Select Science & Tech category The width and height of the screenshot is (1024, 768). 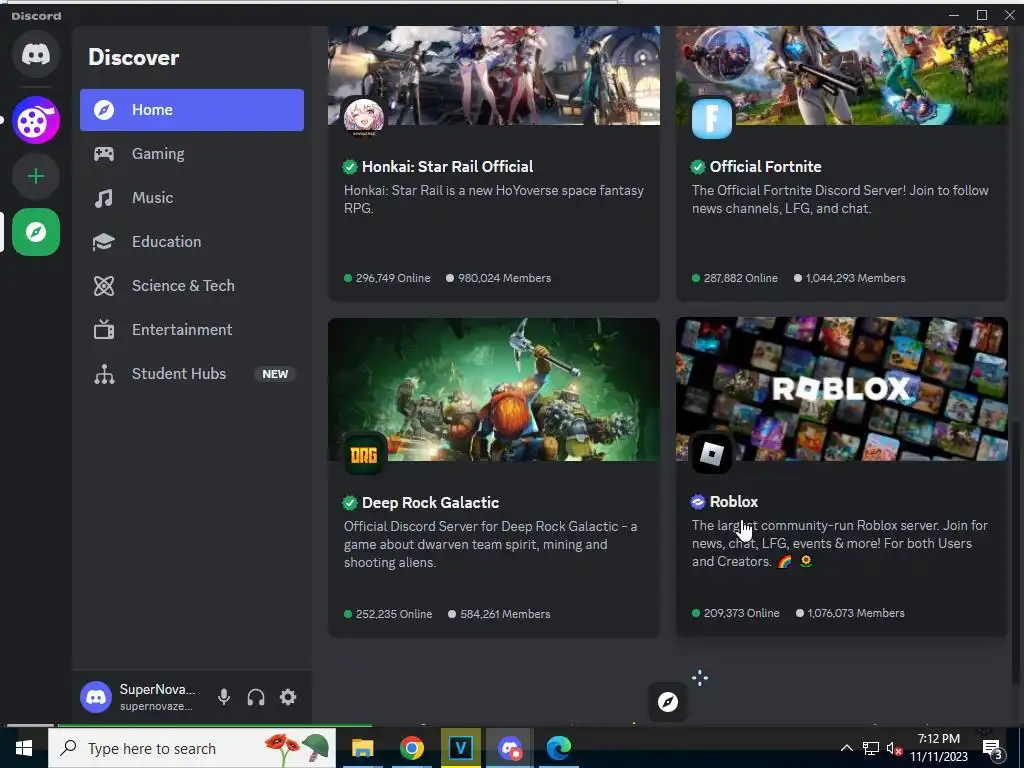coord(192,285)
